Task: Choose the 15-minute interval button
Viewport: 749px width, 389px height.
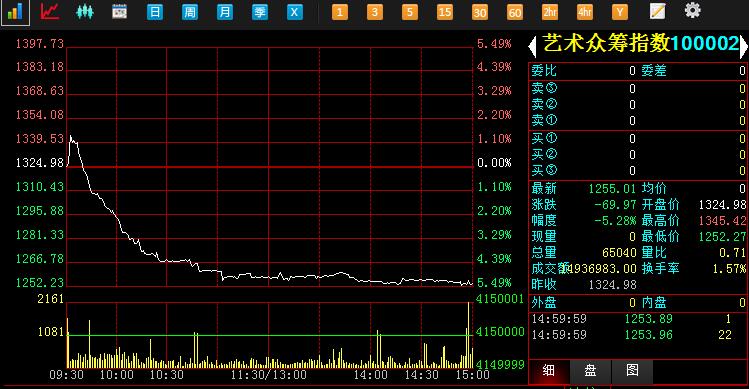Action: 444,12
